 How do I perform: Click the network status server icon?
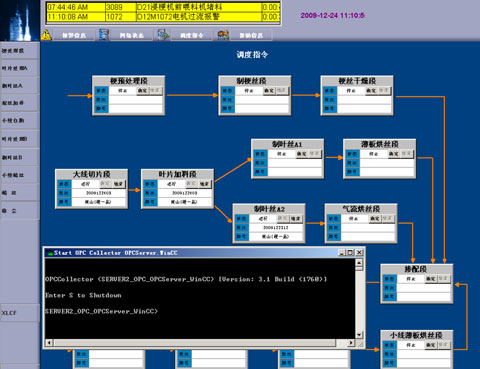(104, 34)
